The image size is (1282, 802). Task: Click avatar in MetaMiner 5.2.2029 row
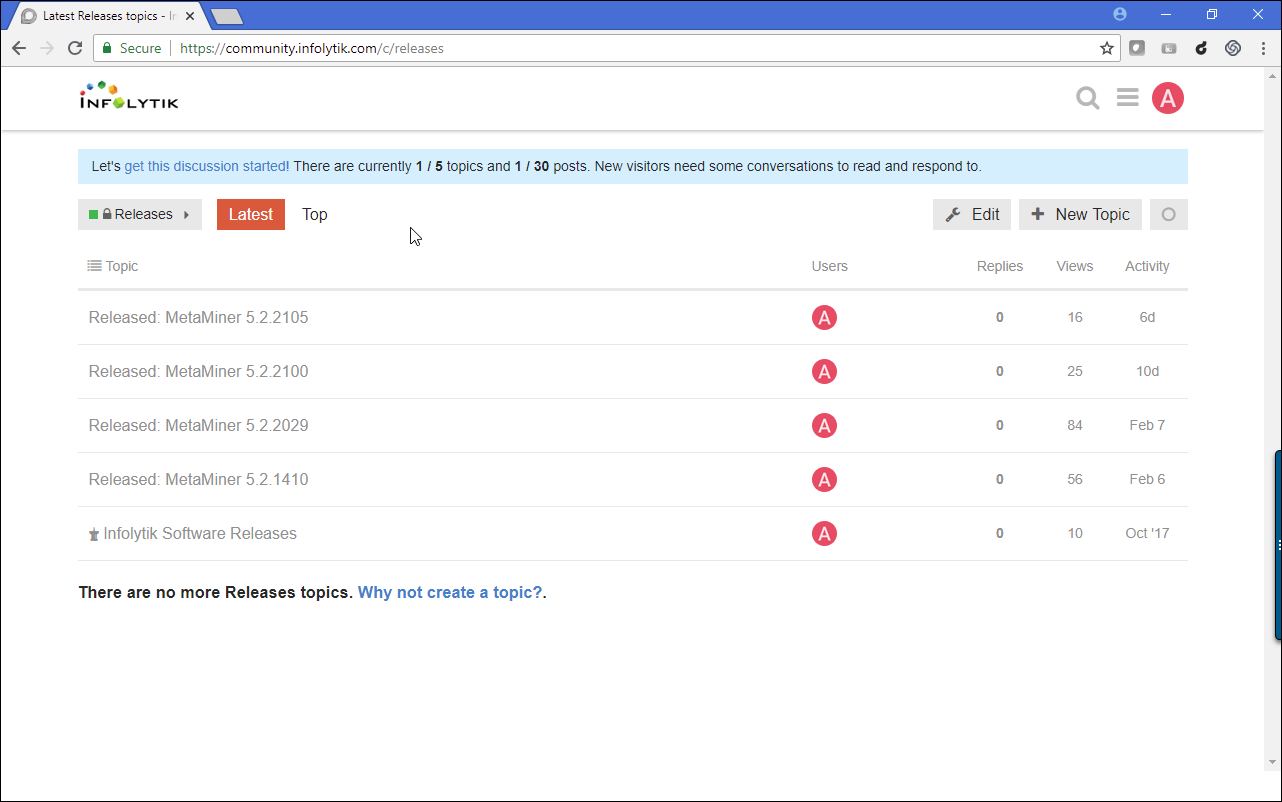tap(824, 426)
